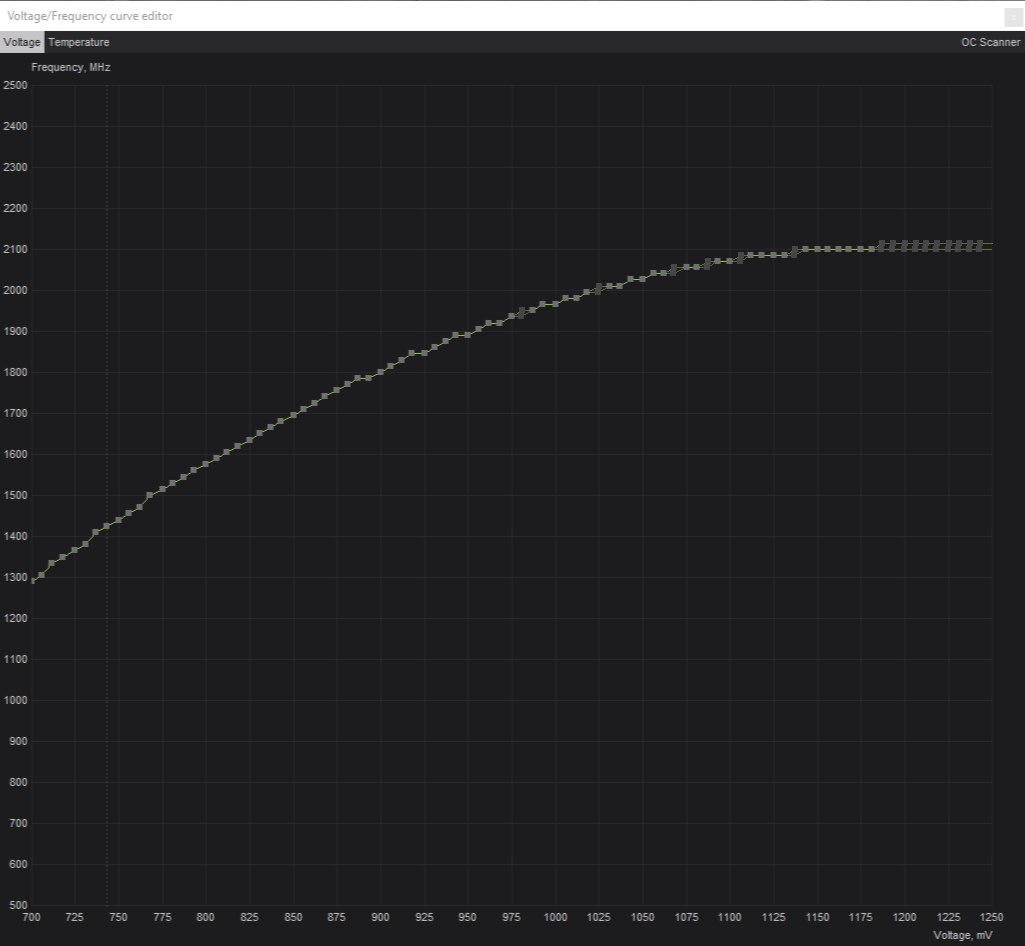Select the curve point at 850 mV
Image resolution: width=1025 pixels, height=946 pixels.
(x=294, y=415)
